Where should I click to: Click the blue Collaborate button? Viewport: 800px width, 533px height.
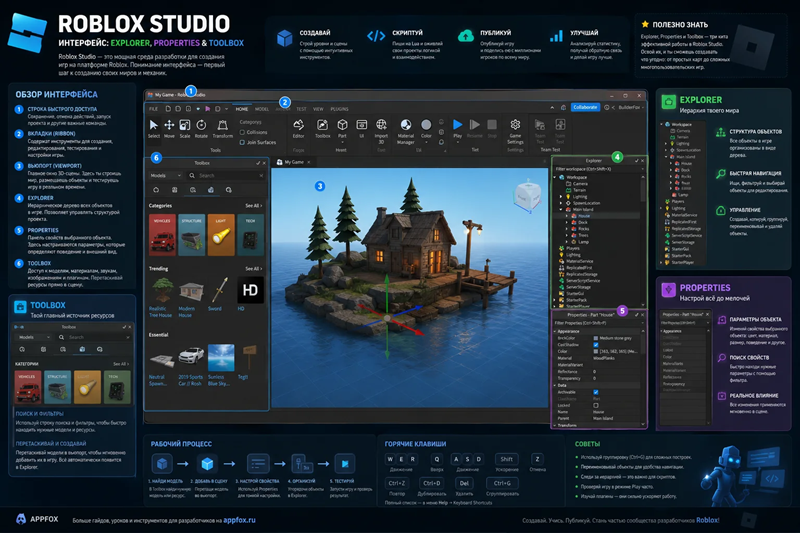(585, 108)
